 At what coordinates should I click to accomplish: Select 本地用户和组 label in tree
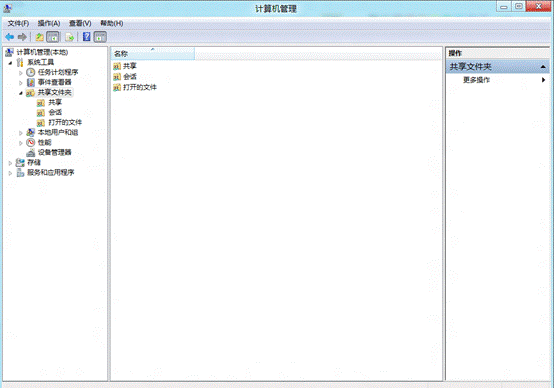pos(58,133)
